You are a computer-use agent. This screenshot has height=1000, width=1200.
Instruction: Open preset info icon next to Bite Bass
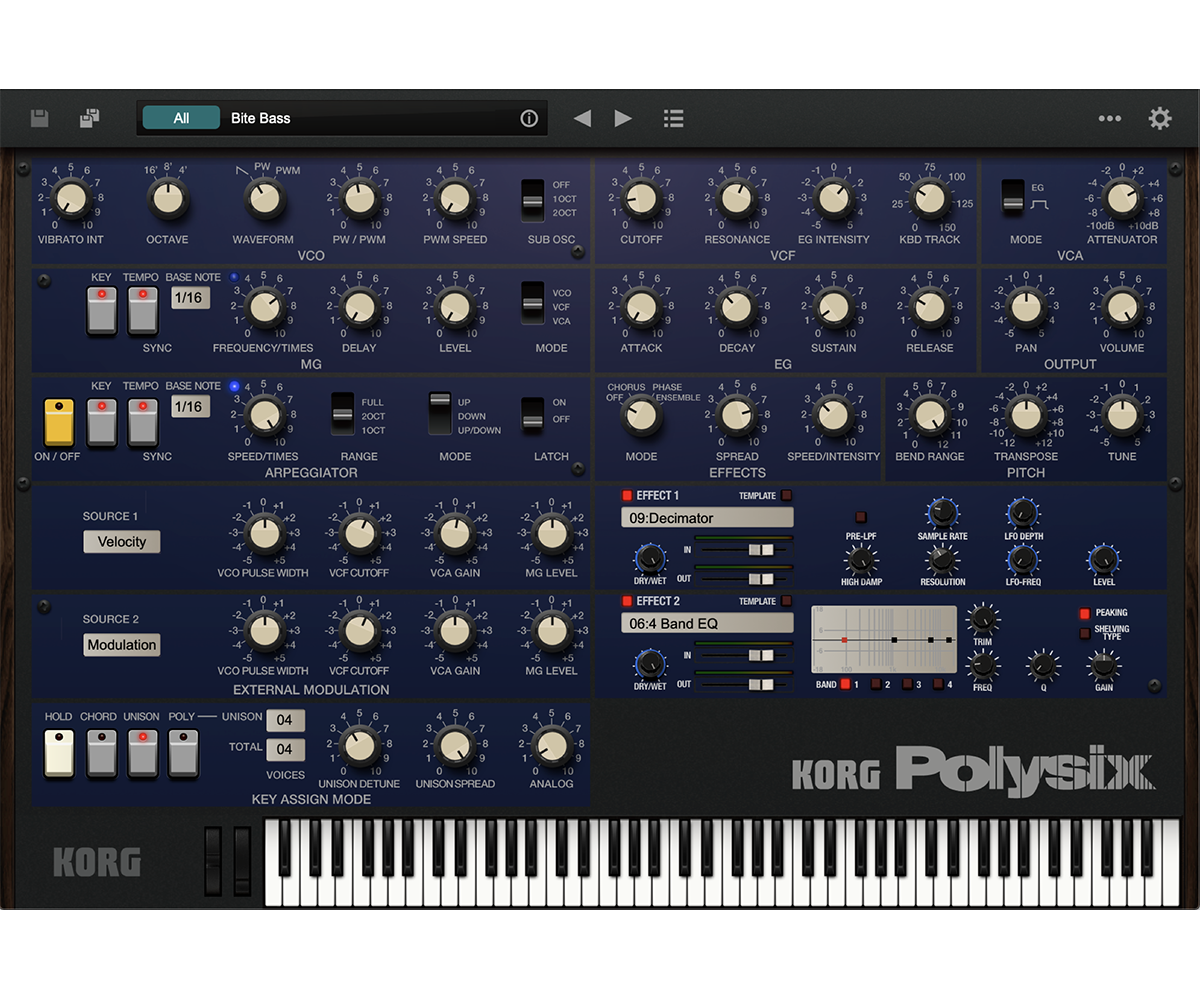[x=529, y=118]
